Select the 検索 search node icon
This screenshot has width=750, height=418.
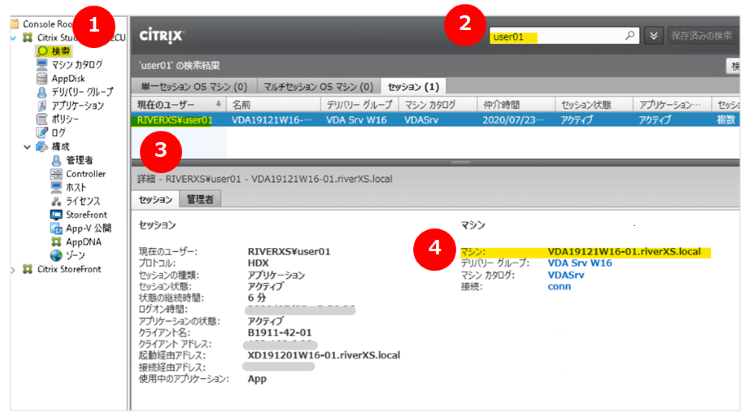pos(43,51)
